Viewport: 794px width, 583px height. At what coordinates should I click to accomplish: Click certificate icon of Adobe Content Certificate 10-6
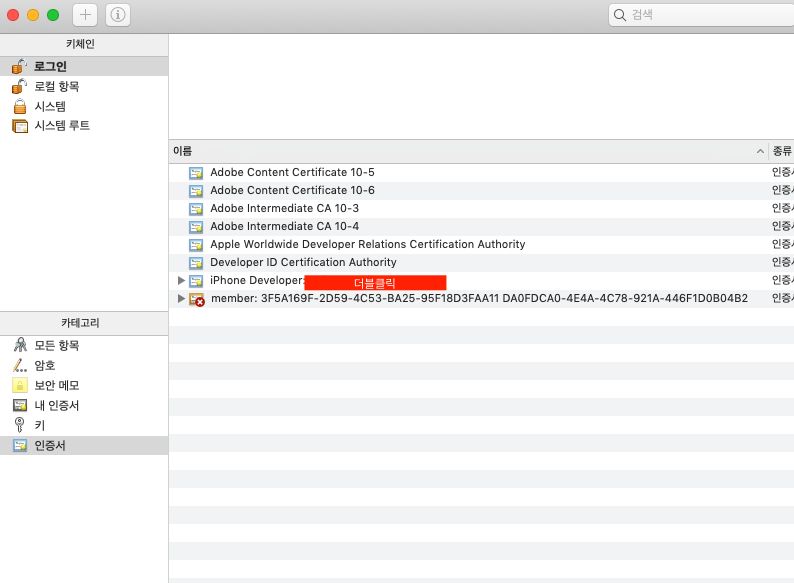pos(196,191)
